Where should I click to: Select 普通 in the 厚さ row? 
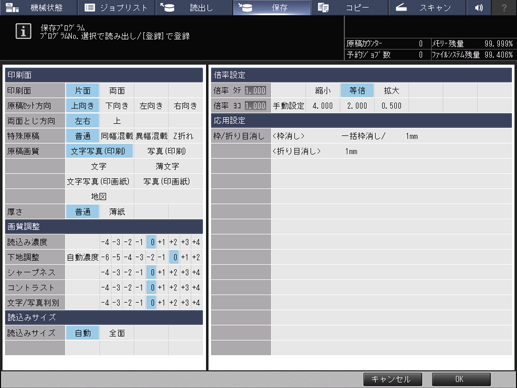pyautogui.click(x=82, y=212)
